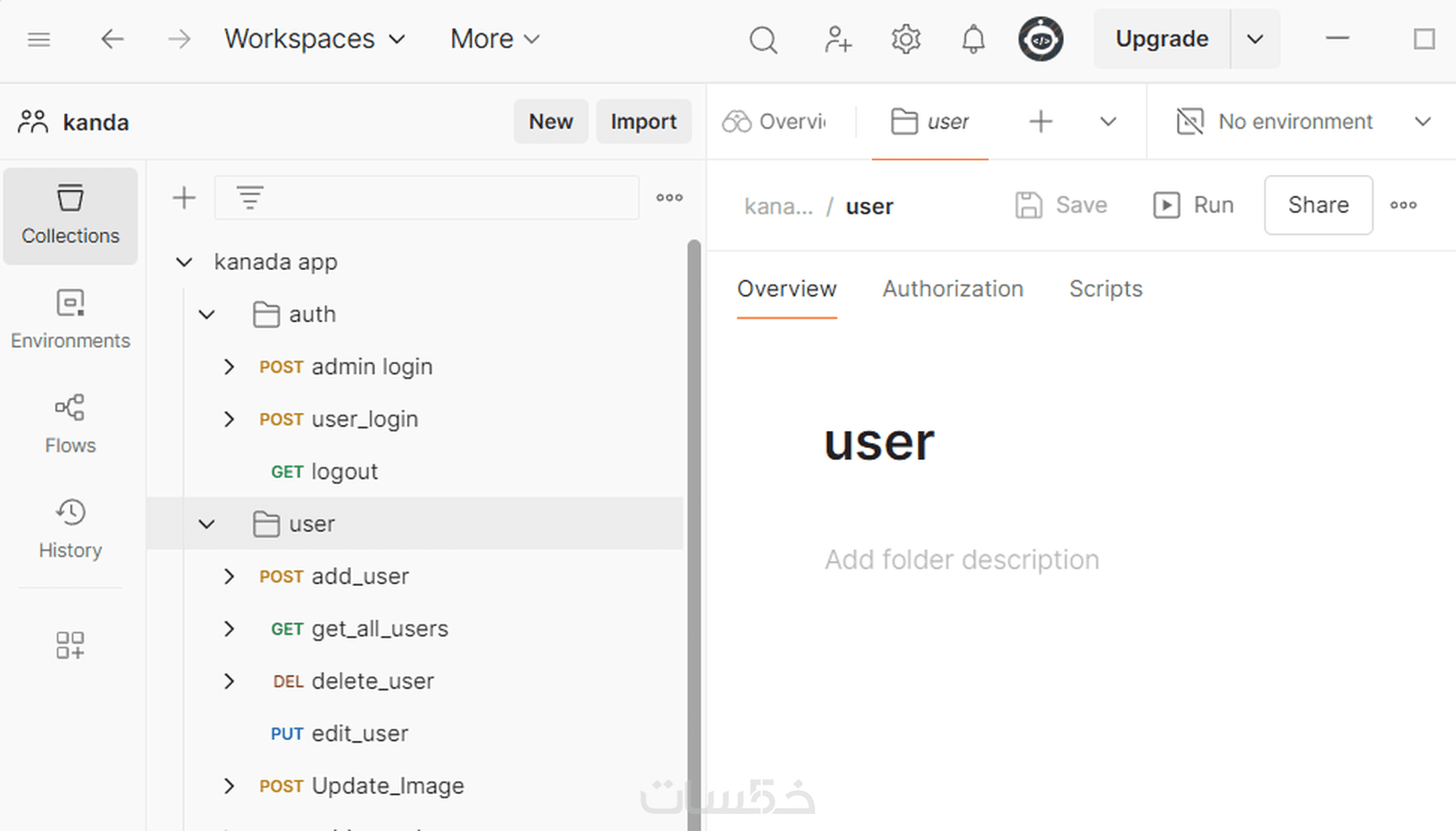This screenshot has width=1456, height=831.
Task: Click the search magnifier icon
Action: 762,39
